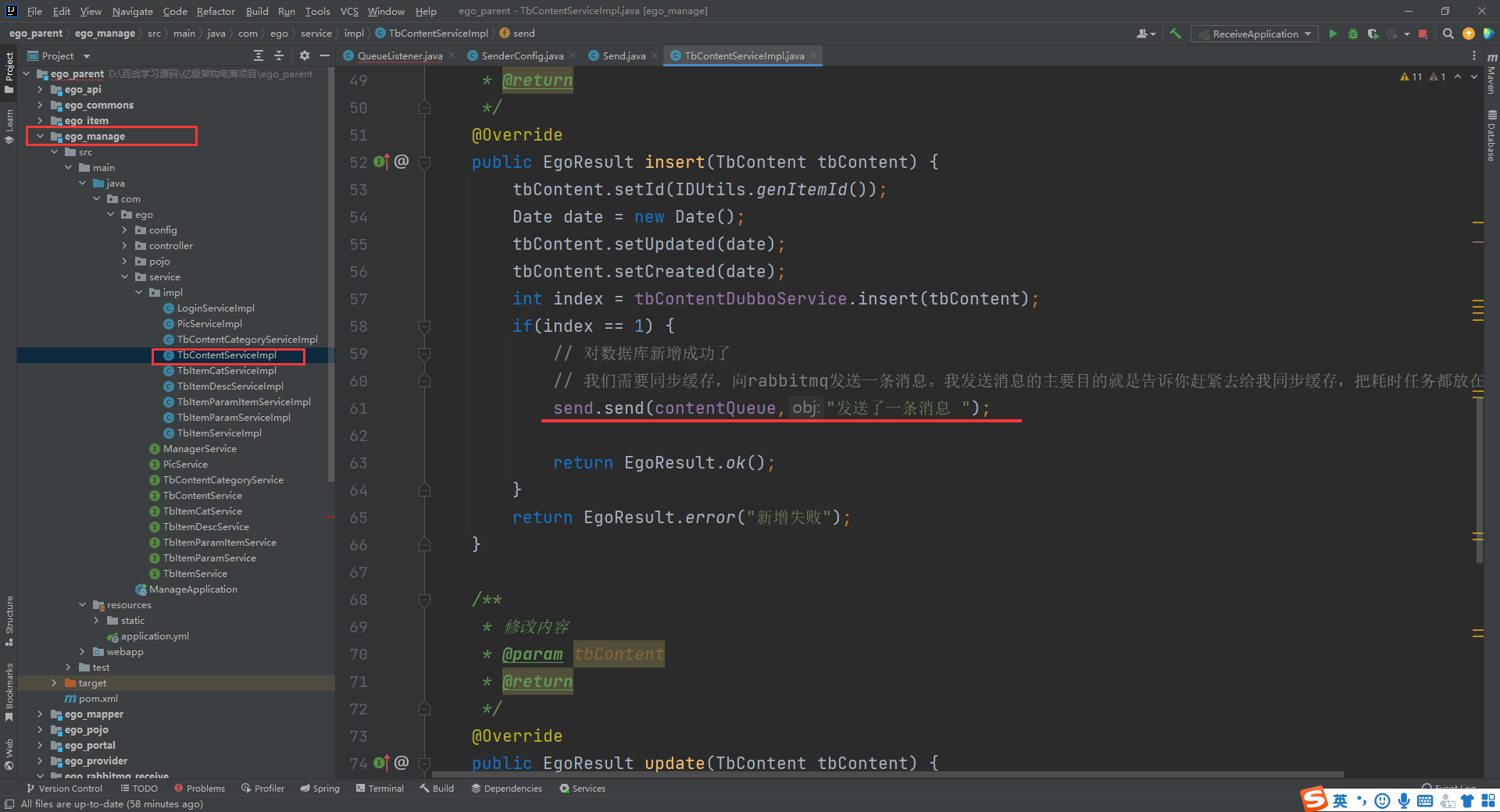Open the Learn side tool window
The height and width of the screenshot is (812, 1500).
pyautogui.click(x=9, y=126)
